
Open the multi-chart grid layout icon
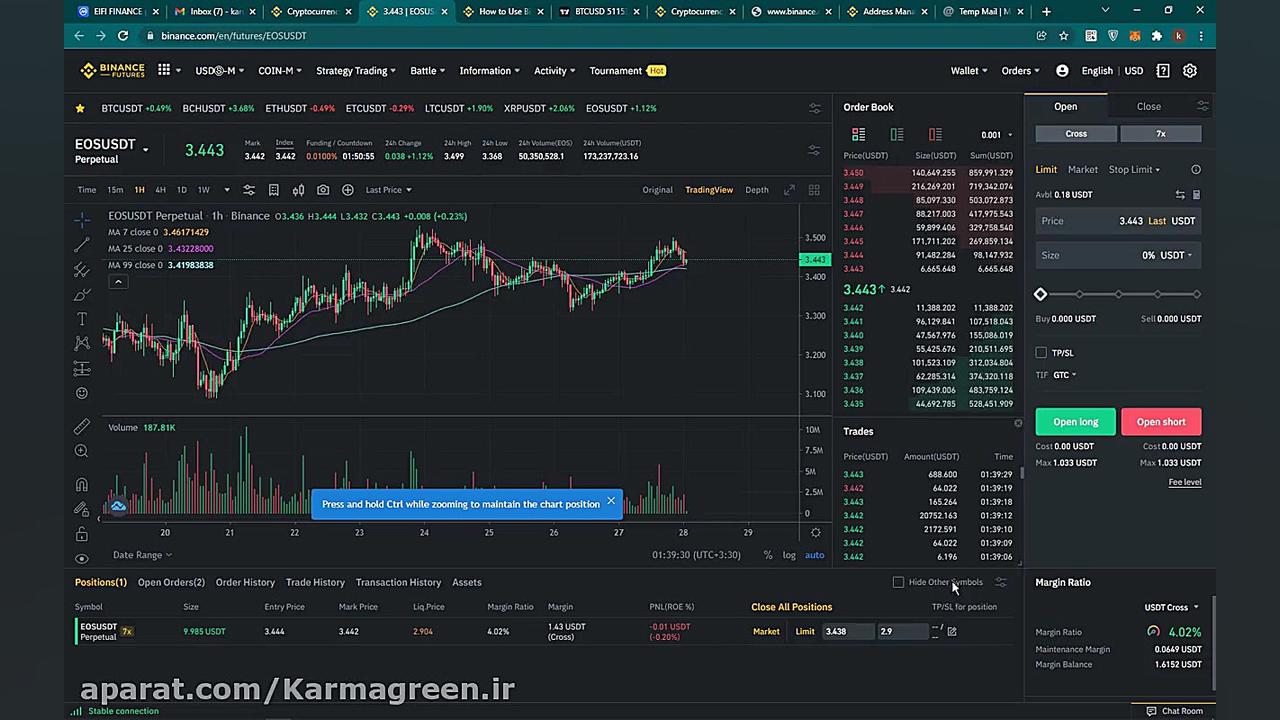coord(814,190)
